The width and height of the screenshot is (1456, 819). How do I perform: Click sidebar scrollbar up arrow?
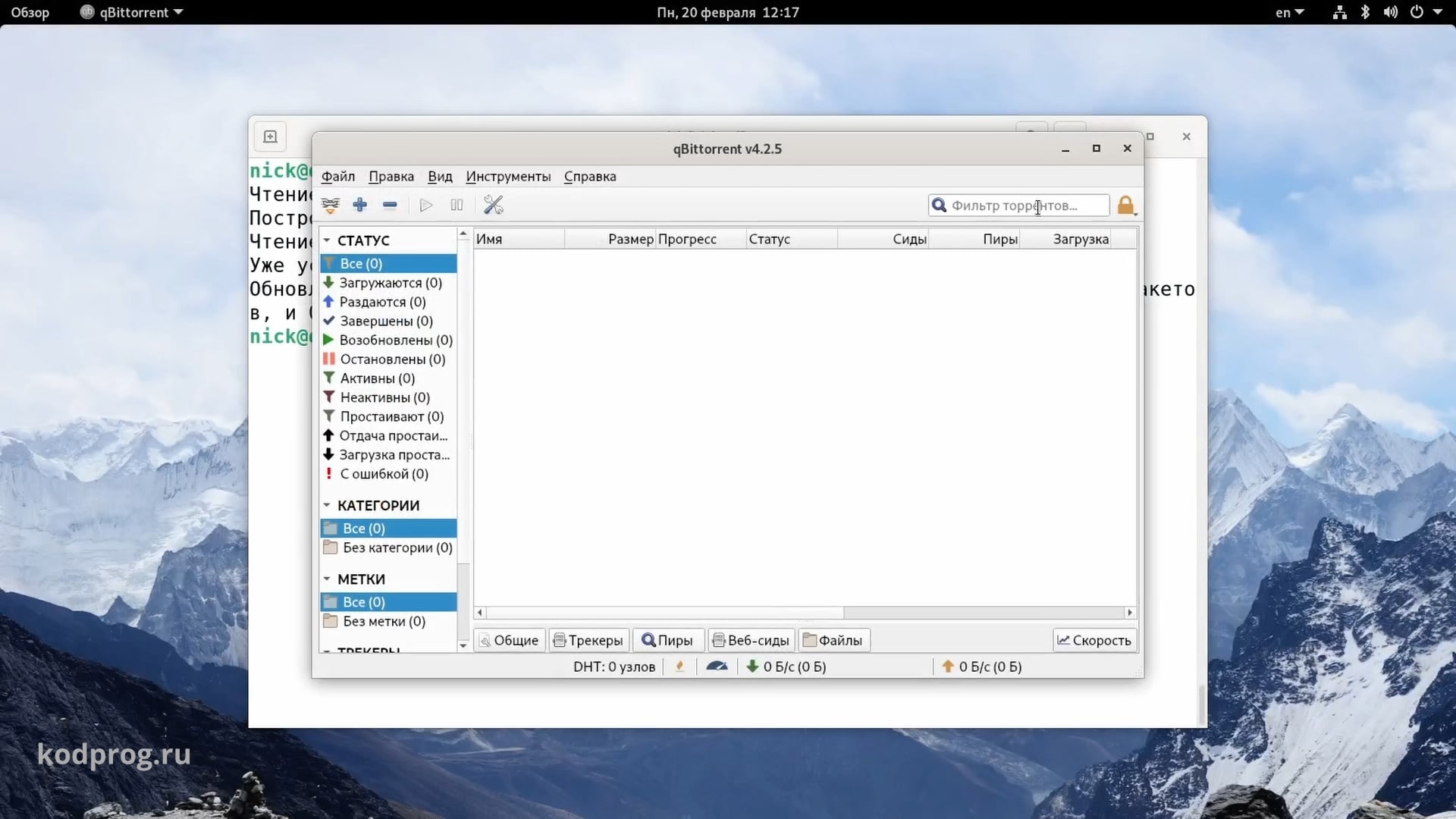(x=463, y=234)
